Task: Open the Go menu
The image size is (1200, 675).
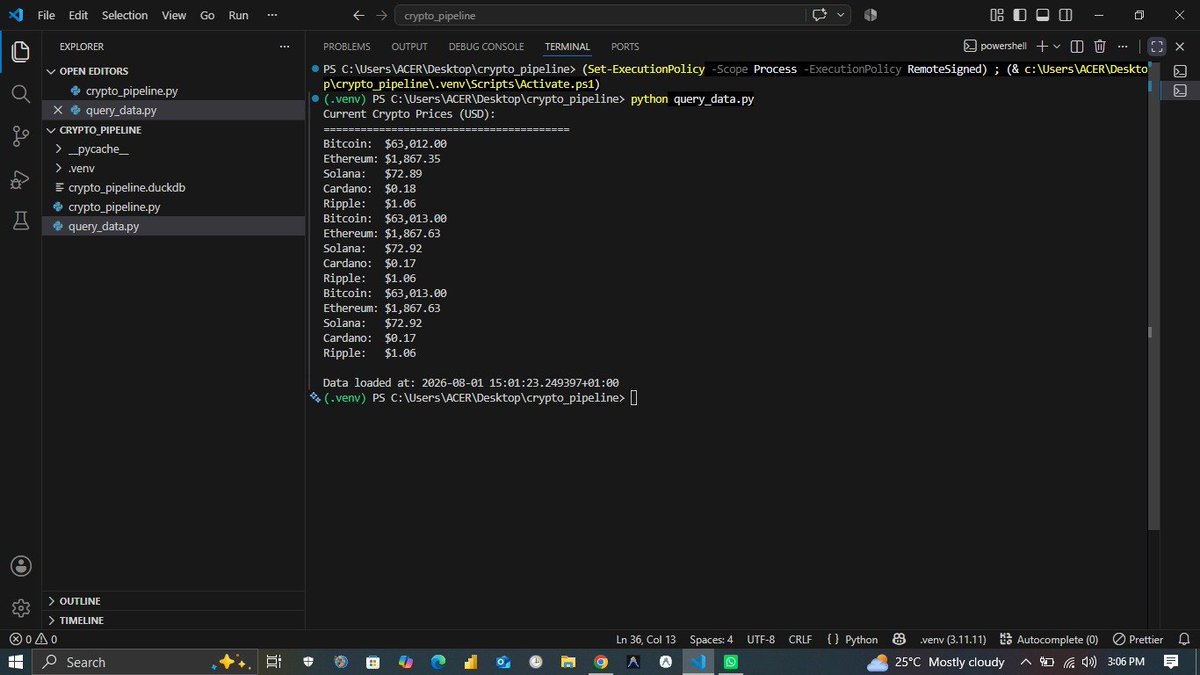Action: [x=207, y=15]
